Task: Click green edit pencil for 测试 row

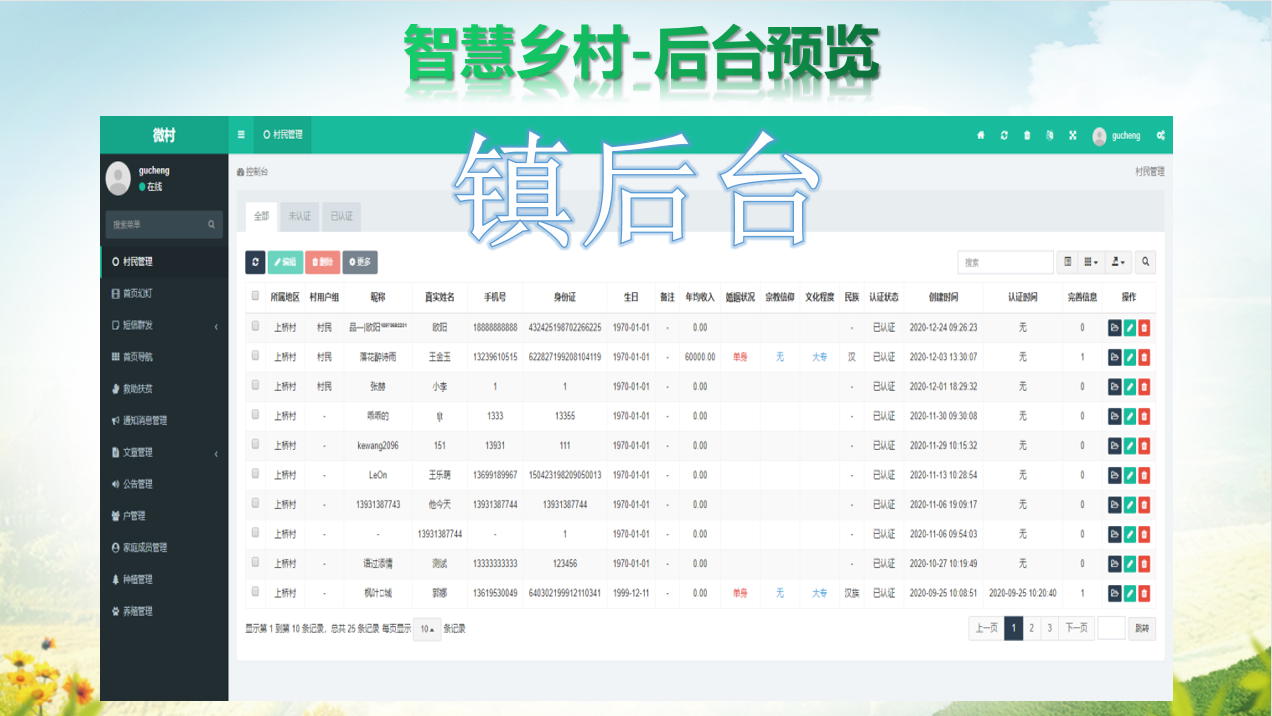Action: click(1130, 564)
